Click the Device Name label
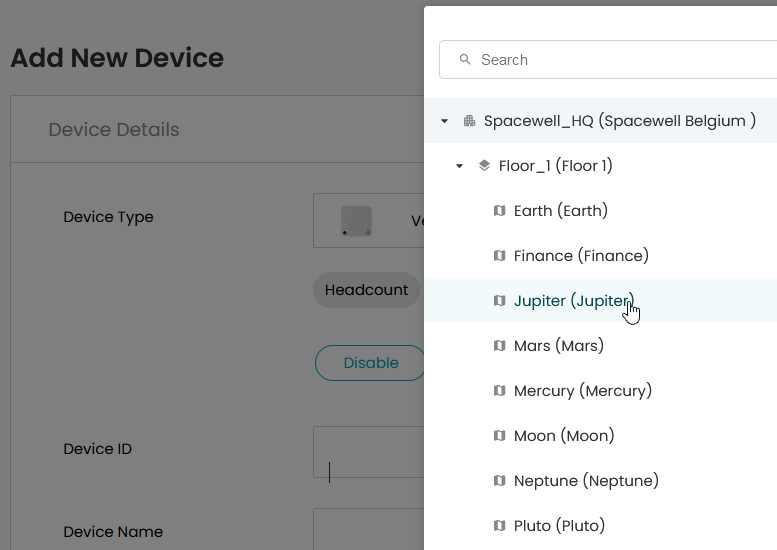Viewport: 777px width, 550px height. click(113, 532)
